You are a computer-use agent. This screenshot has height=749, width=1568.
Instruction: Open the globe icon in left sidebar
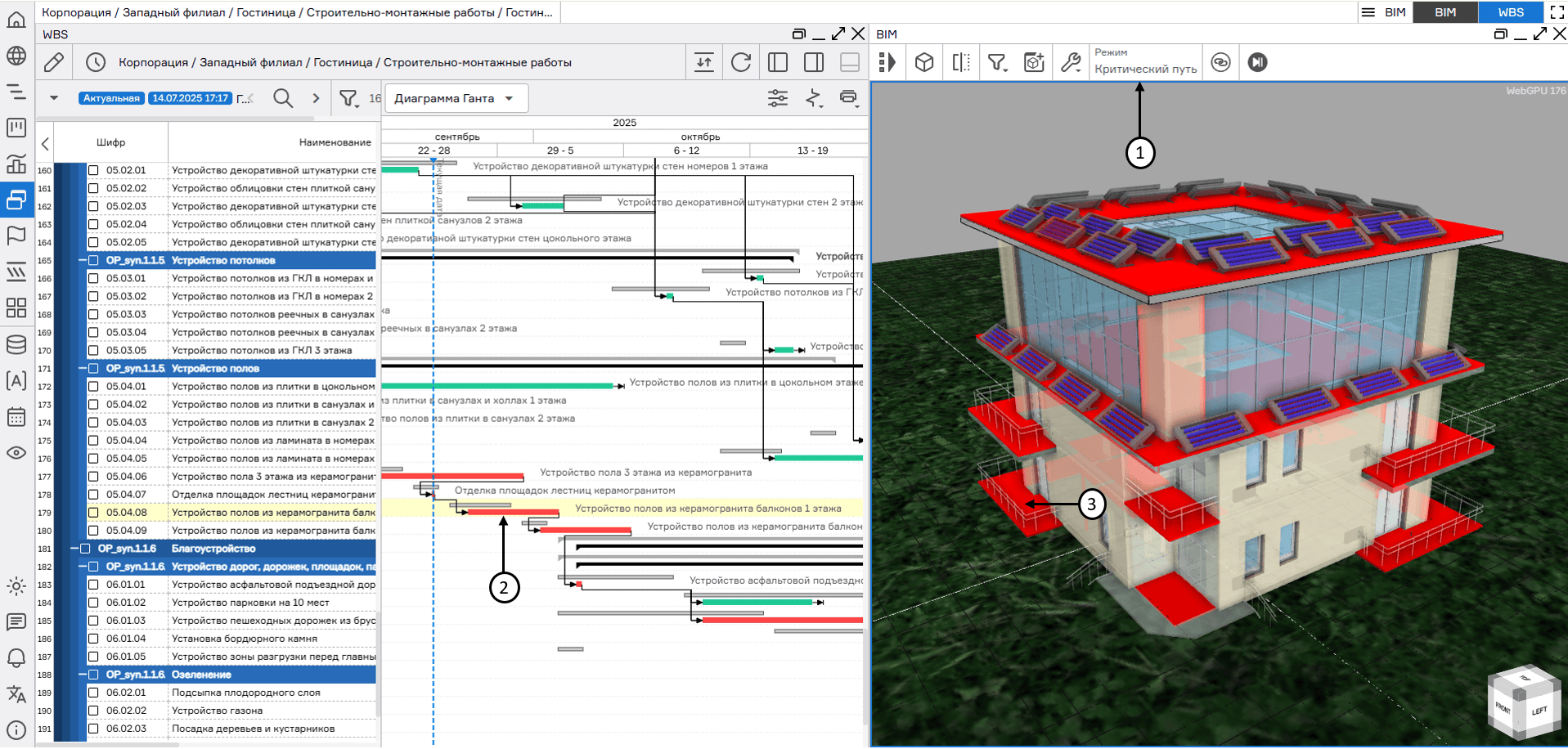pyautogui.click(x=16, y=56)
